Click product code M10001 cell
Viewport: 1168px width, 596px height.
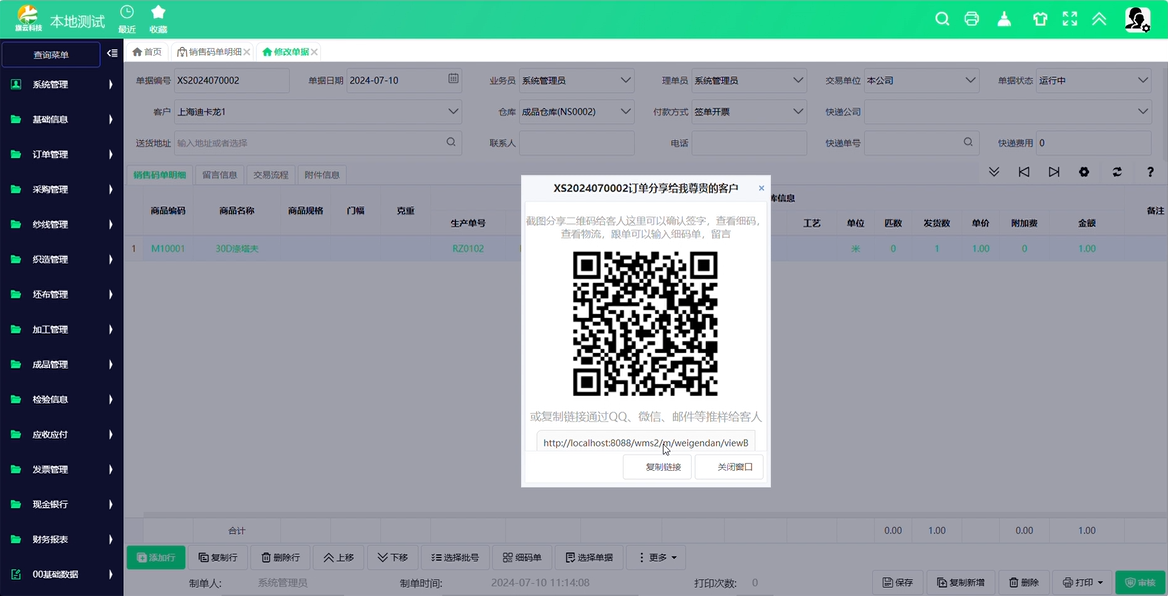(x=168, y=248)
